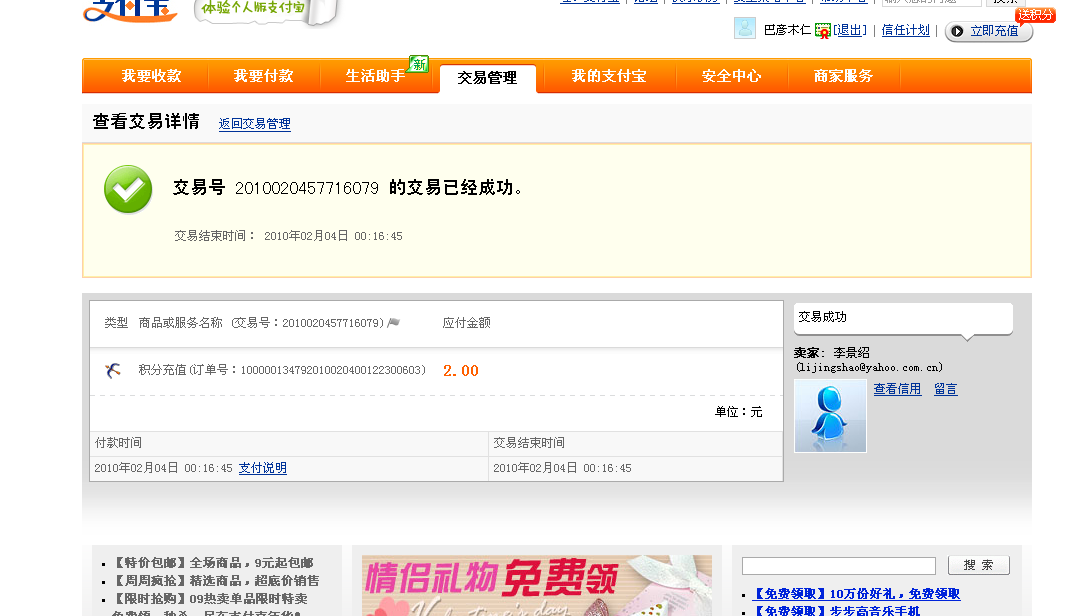Image resolution: width=1080 pixels, height=616 pixels.
Task: Click the search input field at bottom right
Action: pyautogui.click(x=838, y=566)
